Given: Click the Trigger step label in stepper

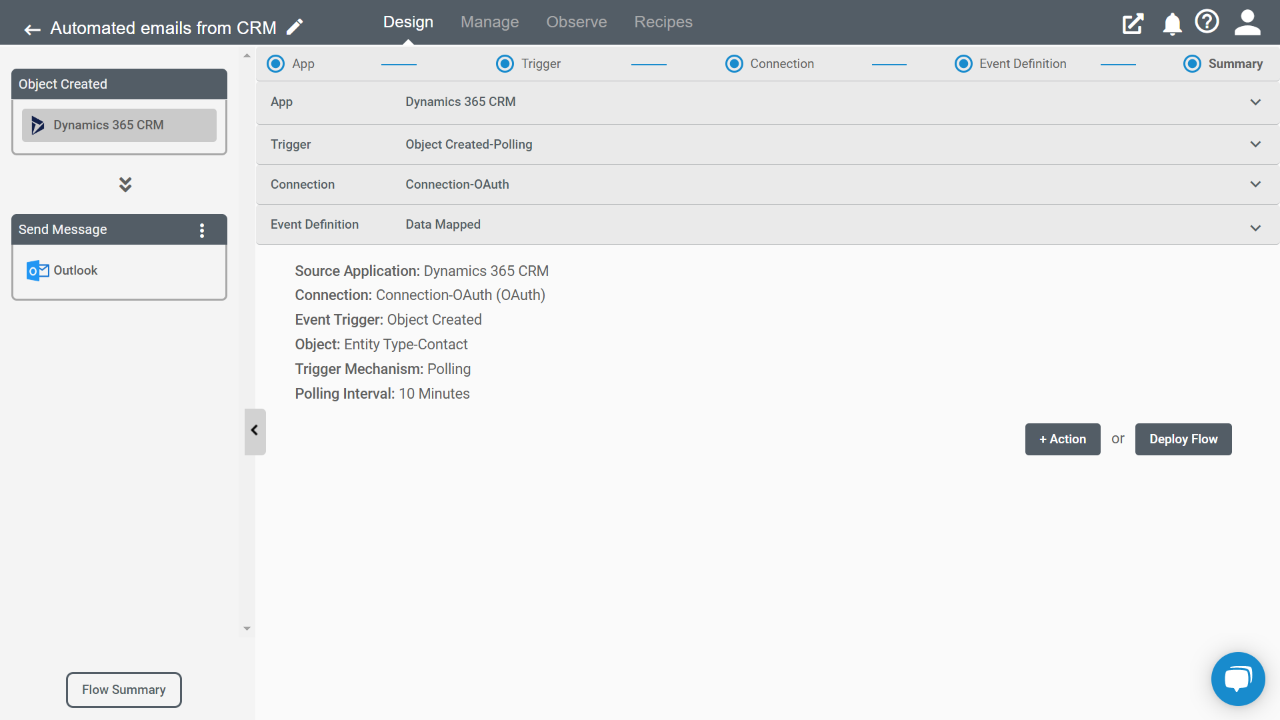Looking at the screenshot, I should tap(541, 64).
